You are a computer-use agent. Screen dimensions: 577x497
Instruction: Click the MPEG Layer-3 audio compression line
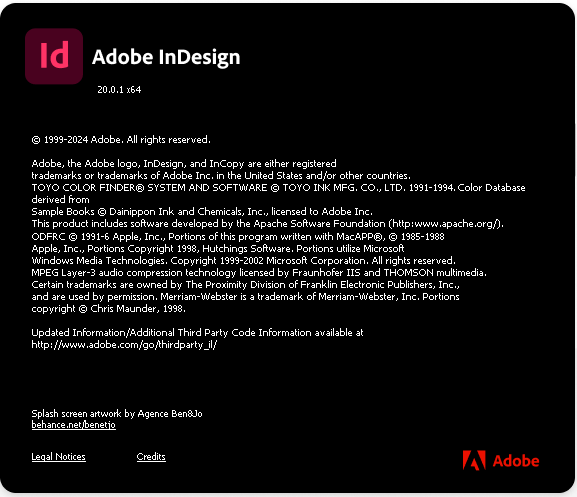point(259,273)
